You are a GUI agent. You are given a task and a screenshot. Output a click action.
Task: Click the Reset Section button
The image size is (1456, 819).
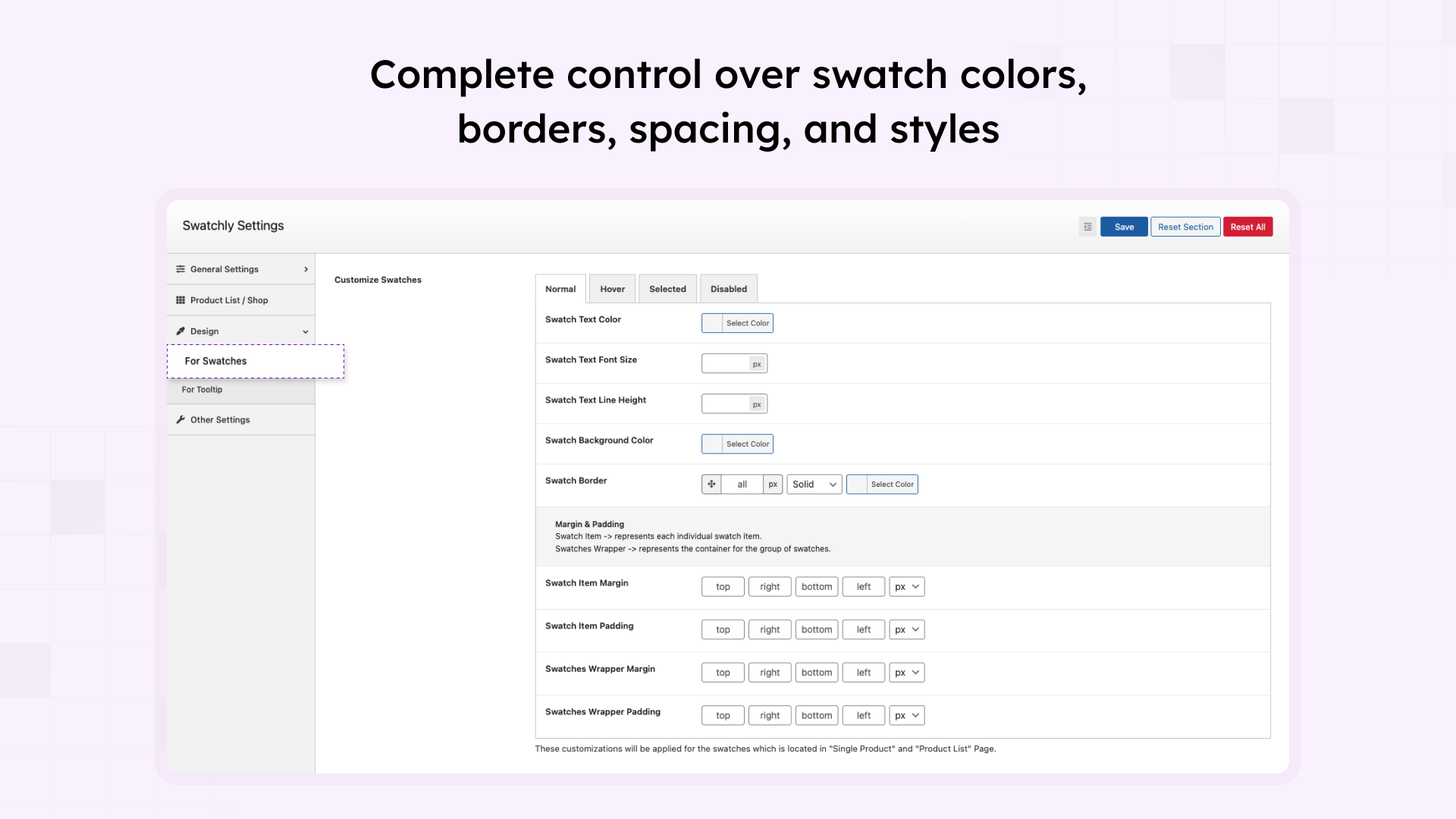point(1185,226)
